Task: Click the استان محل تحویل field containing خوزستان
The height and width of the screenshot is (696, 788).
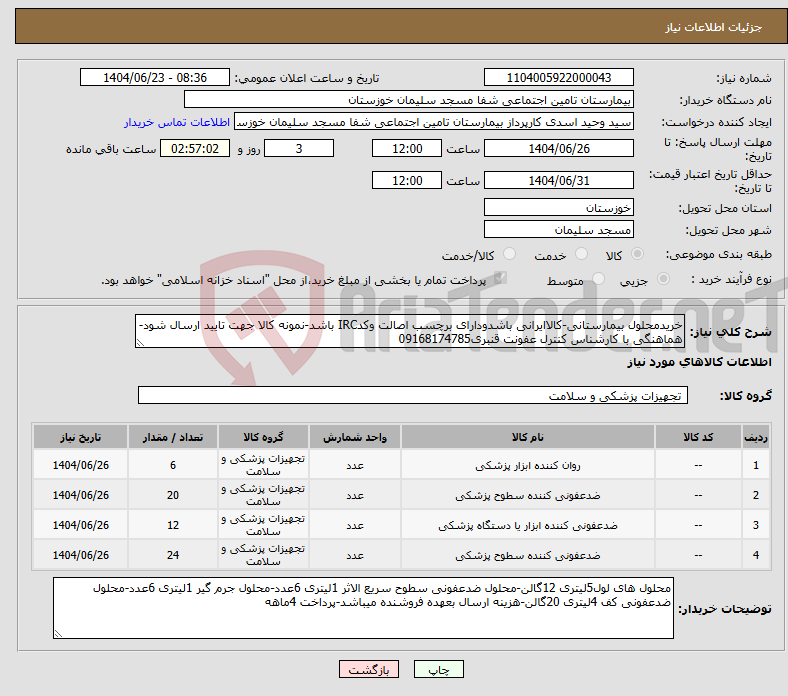Action: coord(558,207)
